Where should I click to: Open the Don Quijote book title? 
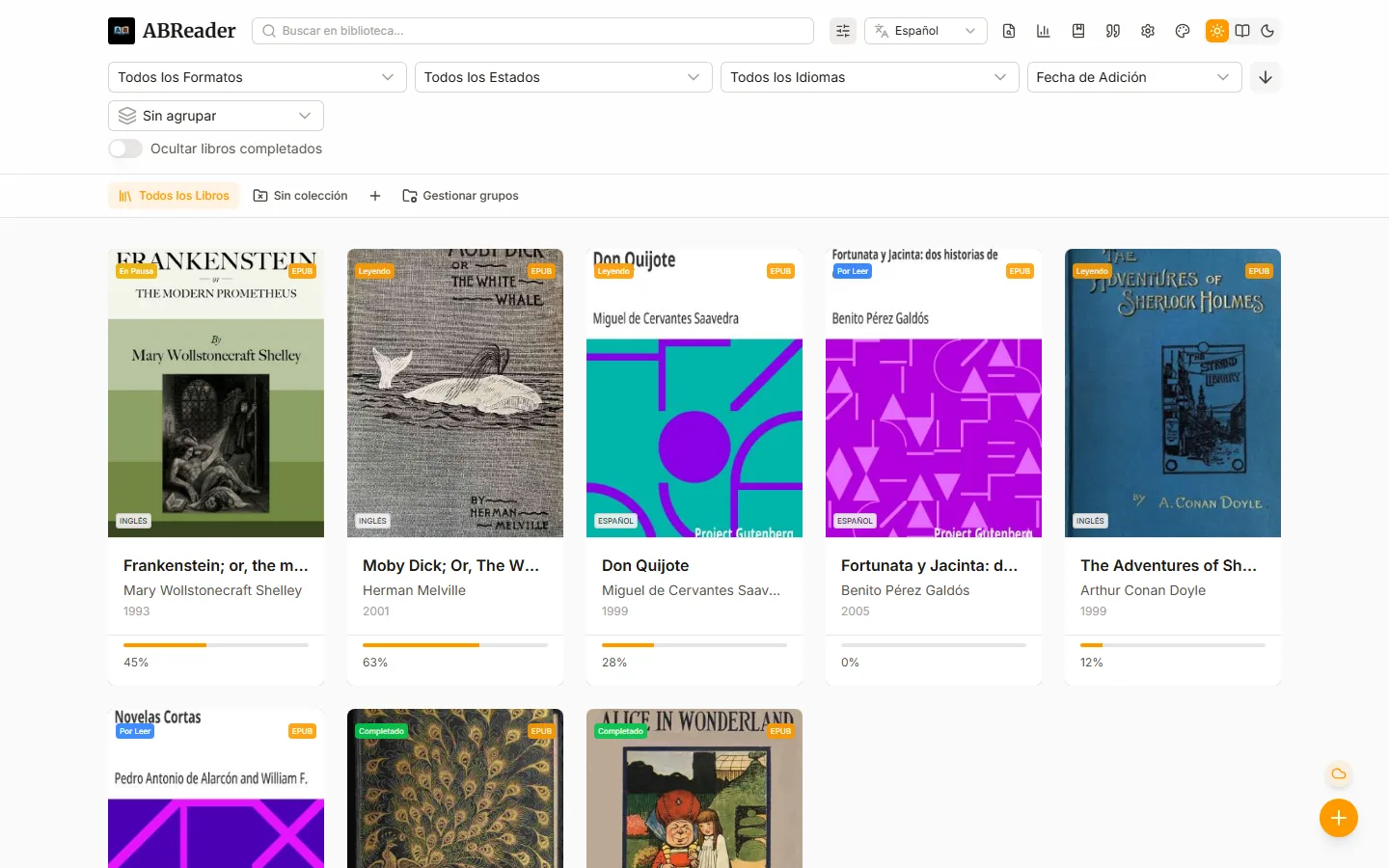[645, 566]
